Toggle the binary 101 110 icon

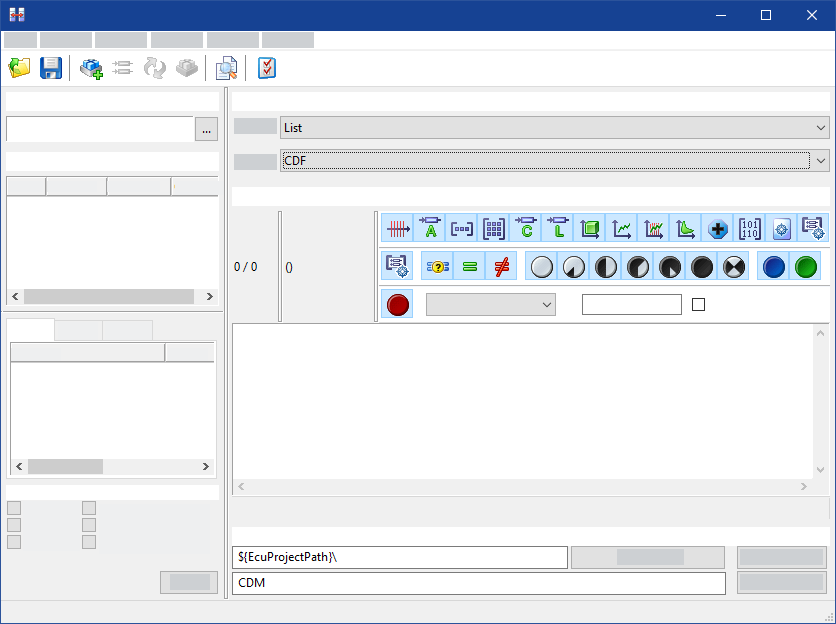tap(750, 228)
